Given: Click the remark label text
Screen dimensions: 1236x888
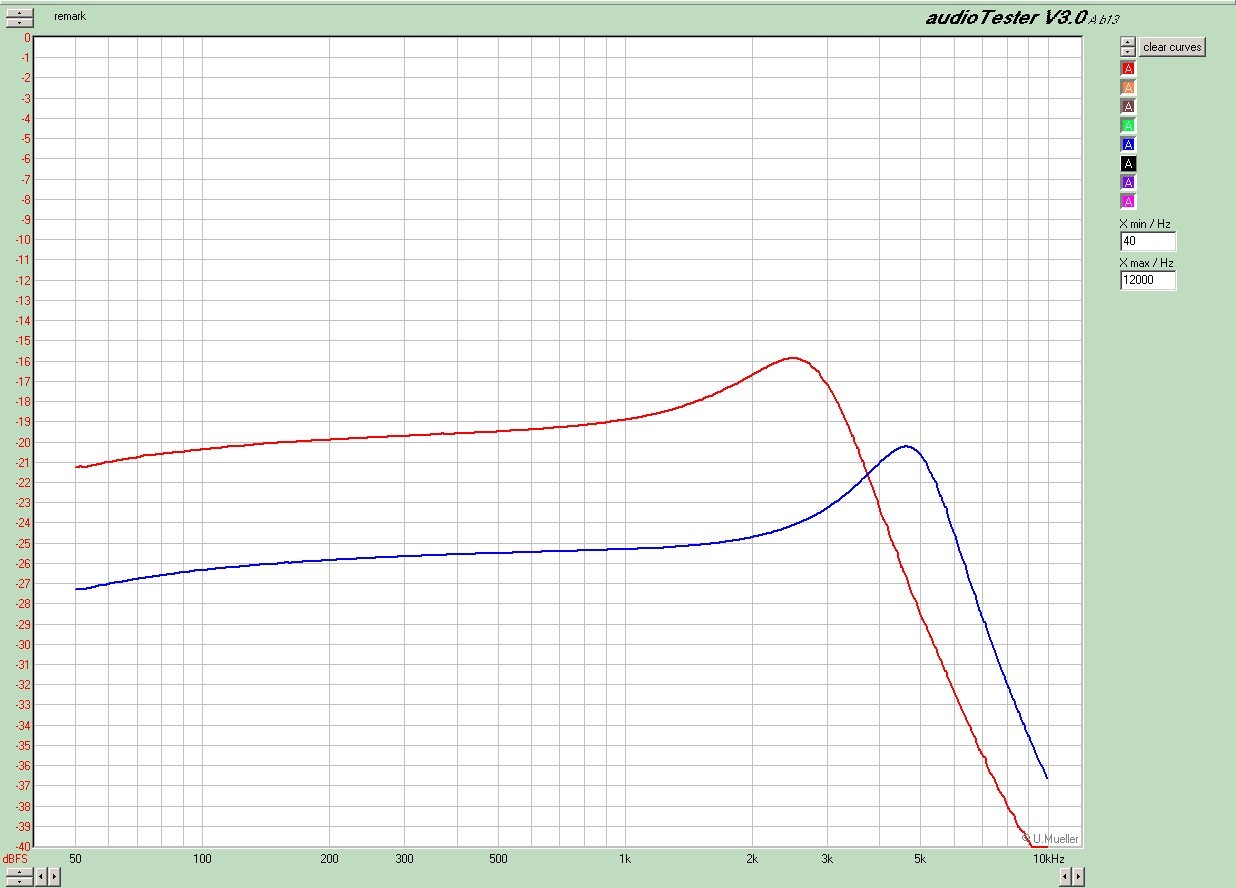Looking at the screenshot, I should coord(70,17).
